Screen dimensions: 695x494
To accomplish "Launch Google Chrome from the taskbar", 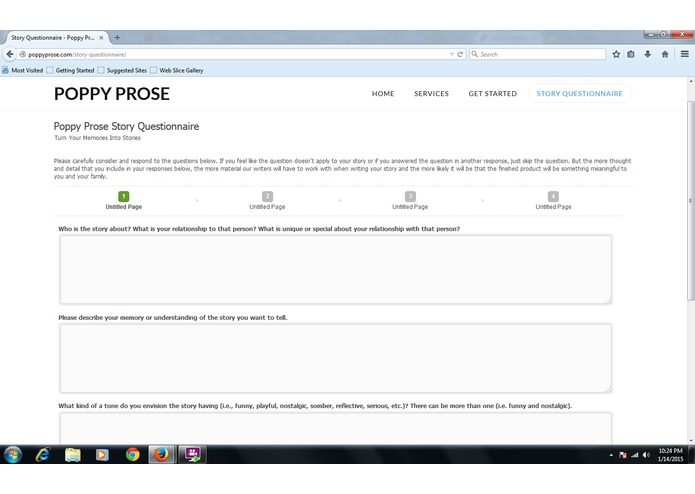I will pos(132,454).
